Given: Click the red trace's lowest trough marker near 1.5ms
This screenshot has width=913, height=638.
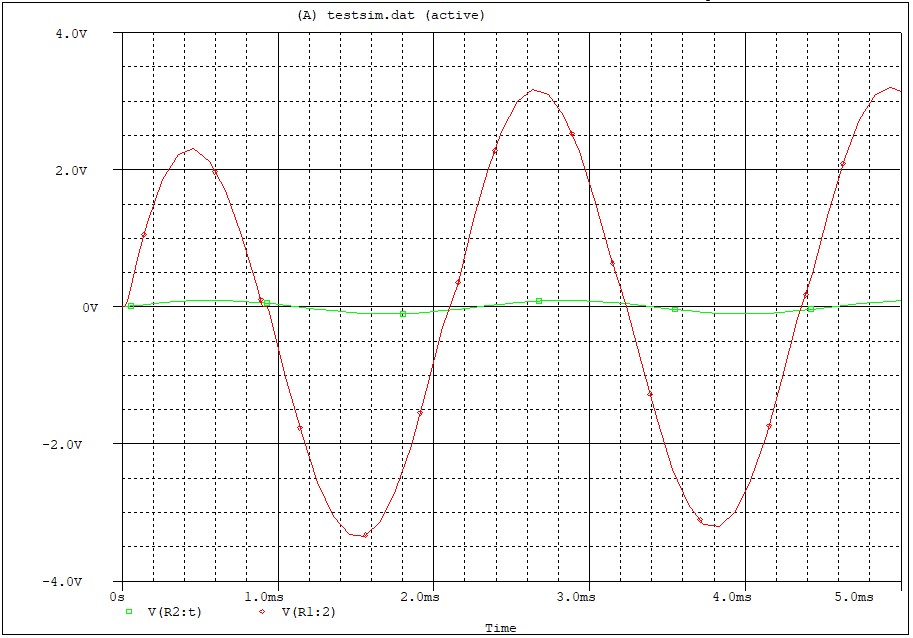Looking at the screenshot, I should (365, 535).
